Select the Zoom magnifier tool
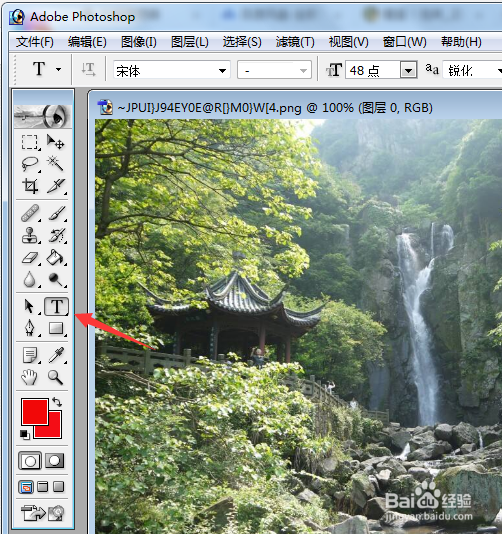The width and height of the screenshot is (502, 534). tap(56, 377)
